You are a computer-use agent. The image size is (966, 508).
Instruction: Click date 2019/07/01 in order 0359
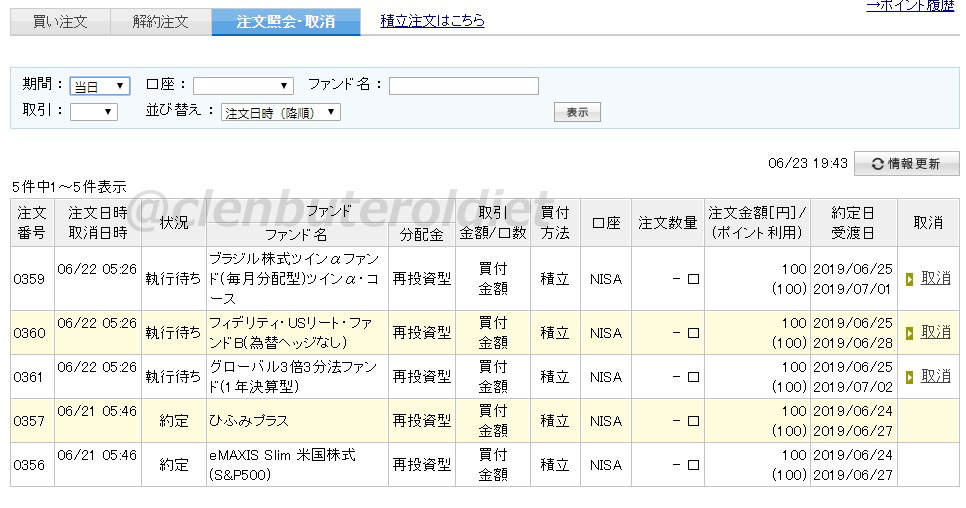(853, 289)
